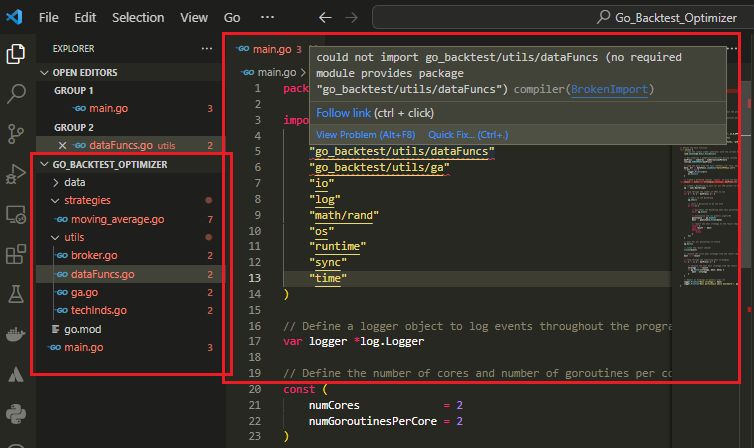This screenshot has width=754, height=448.
Task: Open Explorer panel more actions ellipsis
Action: click(x=207, y=49)
